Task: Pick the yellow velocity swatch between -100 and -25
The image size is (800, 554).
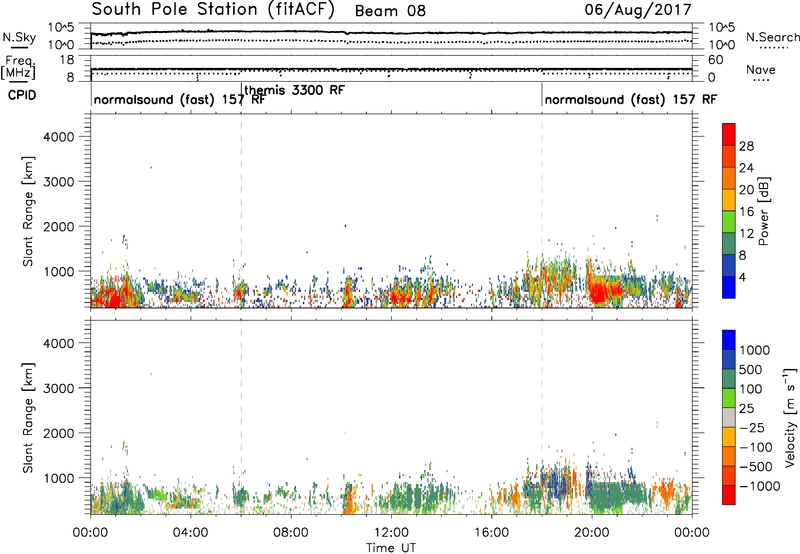Action: pos(729,437)
